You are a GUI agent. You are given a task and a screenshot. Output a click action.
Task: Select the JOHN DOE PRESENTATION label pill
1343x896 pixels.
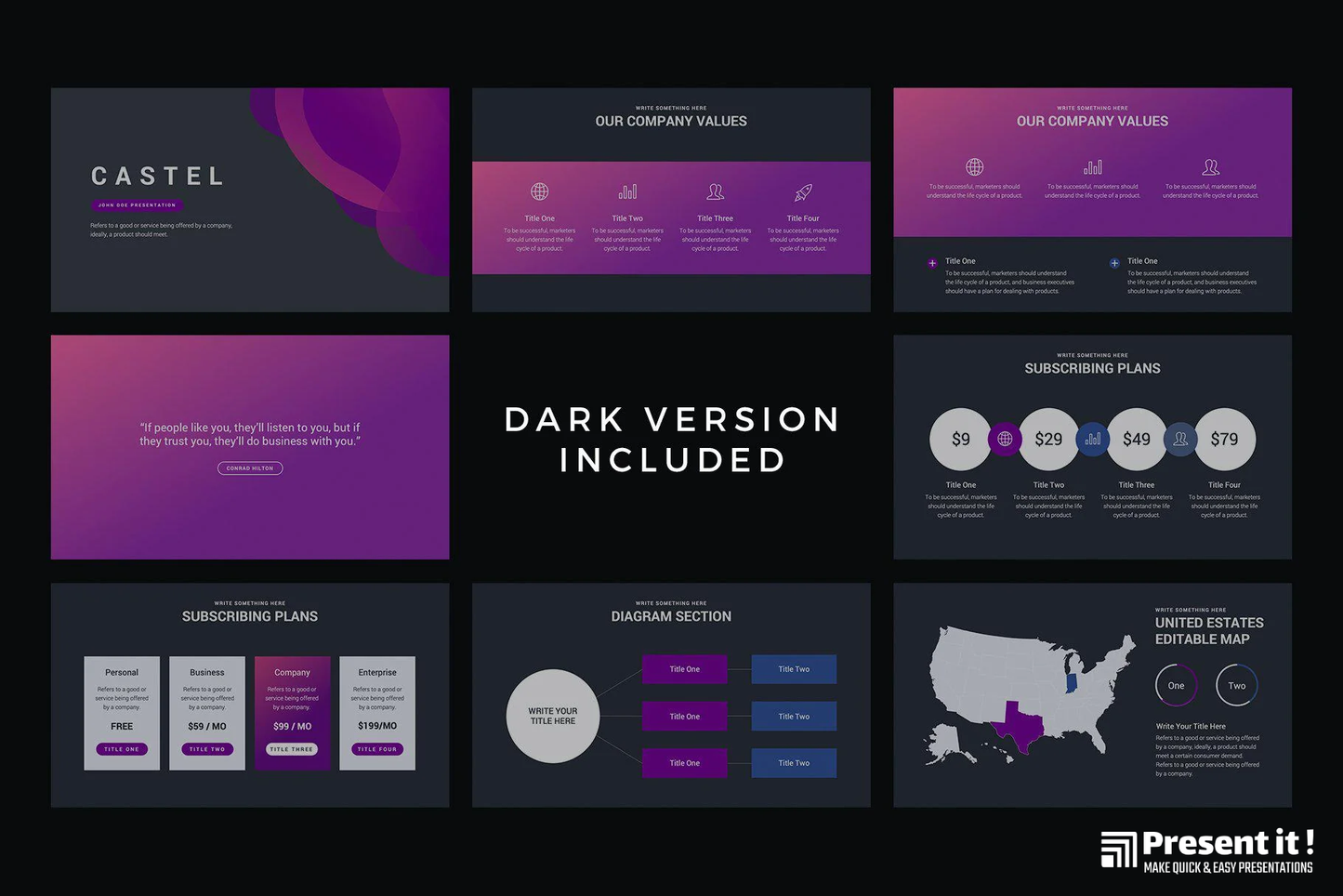click(137, 205)
